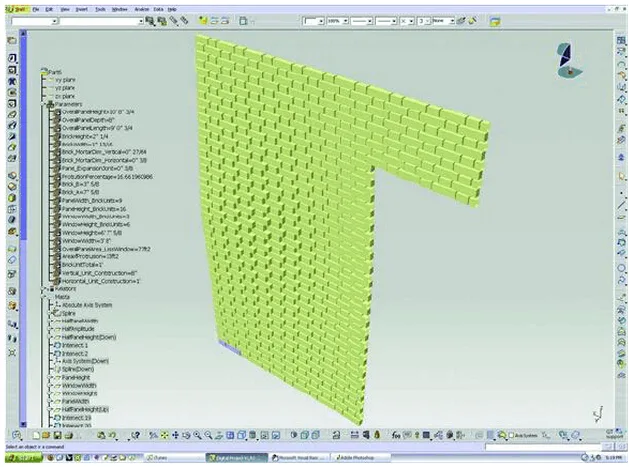Select the OverallPanelDepth parameter

click(x=88, y=120)
